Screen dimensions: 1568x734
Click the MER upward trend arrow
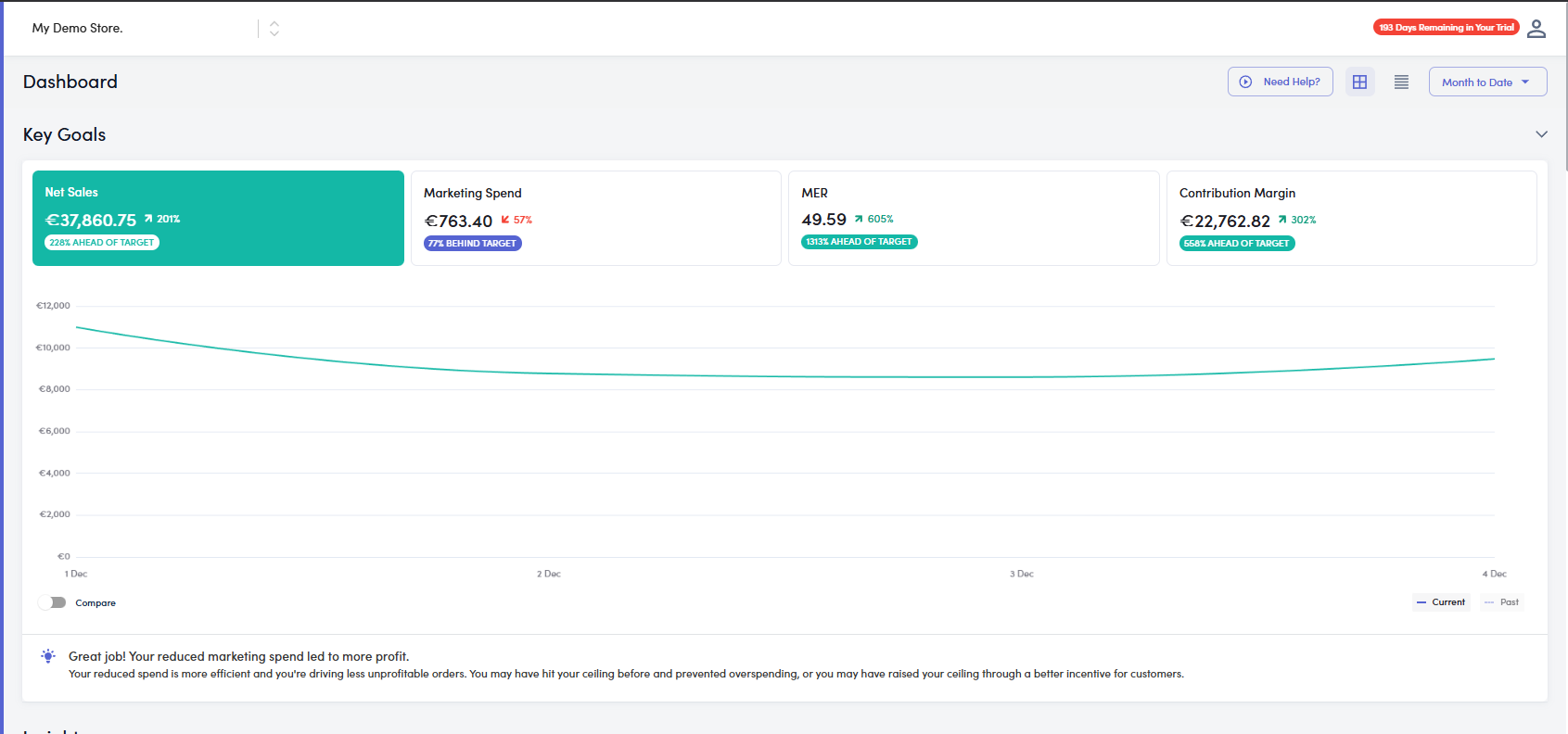859,219
